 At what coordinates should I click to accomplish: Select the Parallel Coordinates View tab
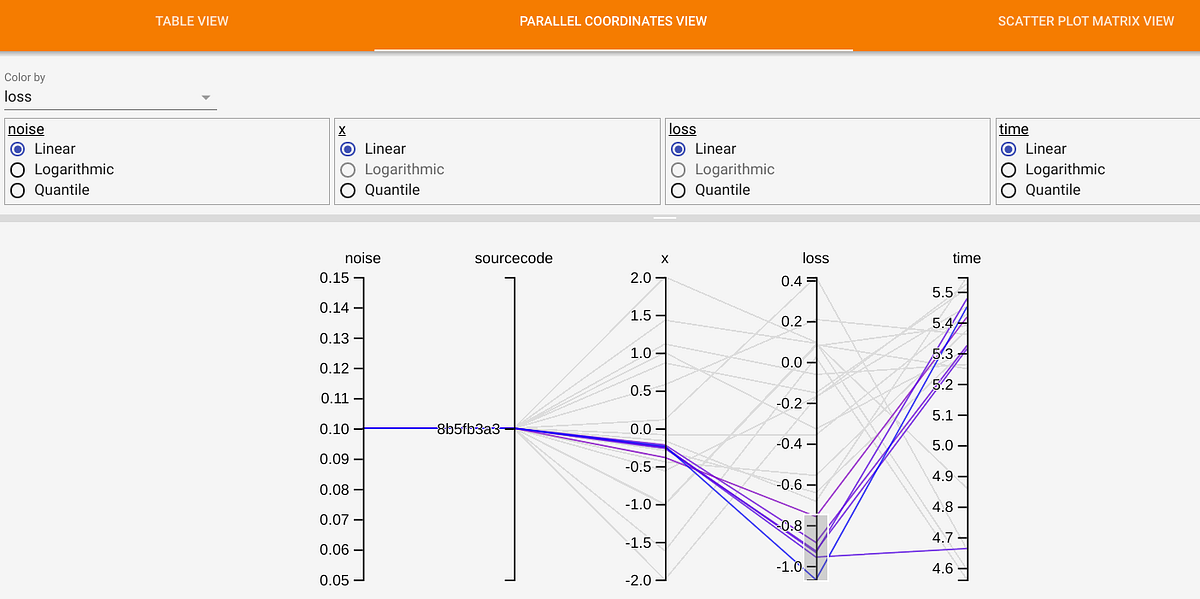click(x=613, y=21)
